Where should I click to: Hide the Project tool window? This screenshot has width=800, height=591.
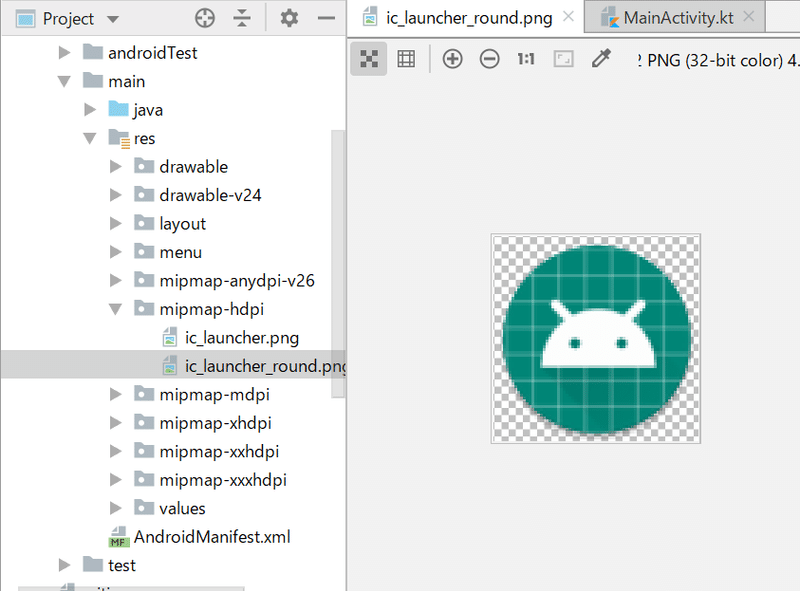pyautogui.click(x=326, y=18)
